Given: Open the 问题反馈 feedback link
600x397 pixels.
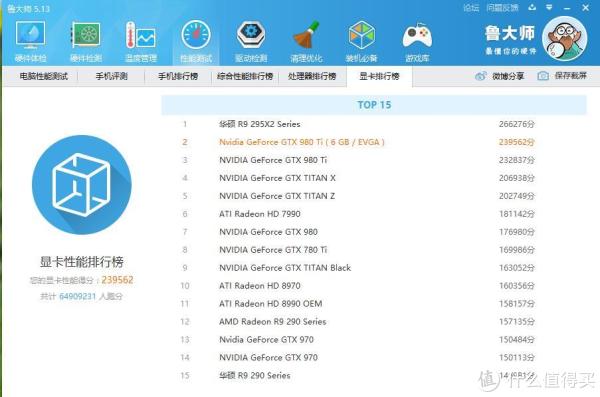Looking at the screenshot, I should click(502, 8).
